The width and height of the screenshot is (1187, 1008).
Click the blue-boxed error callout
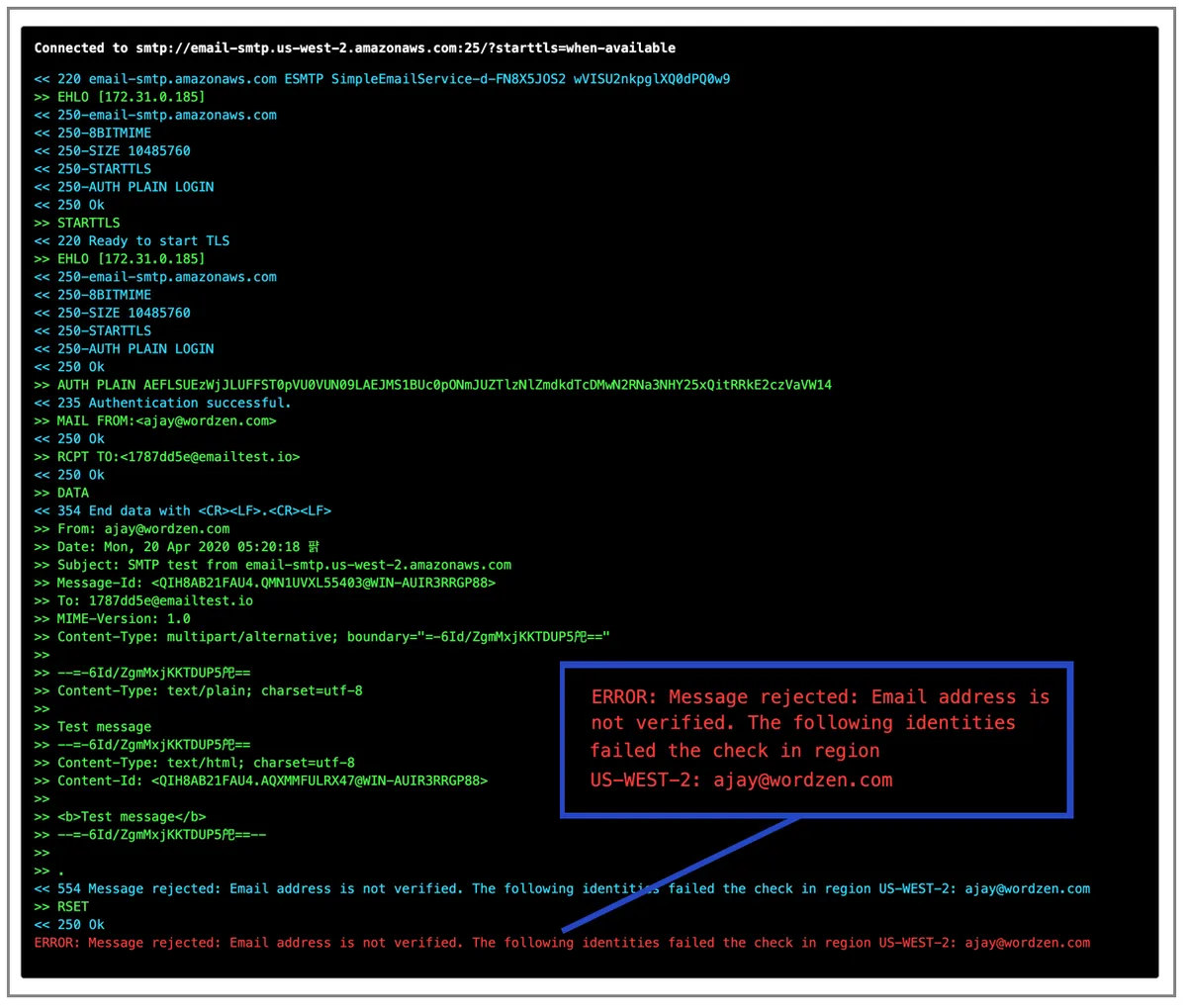pyautogui.click(x=817, y=740)
